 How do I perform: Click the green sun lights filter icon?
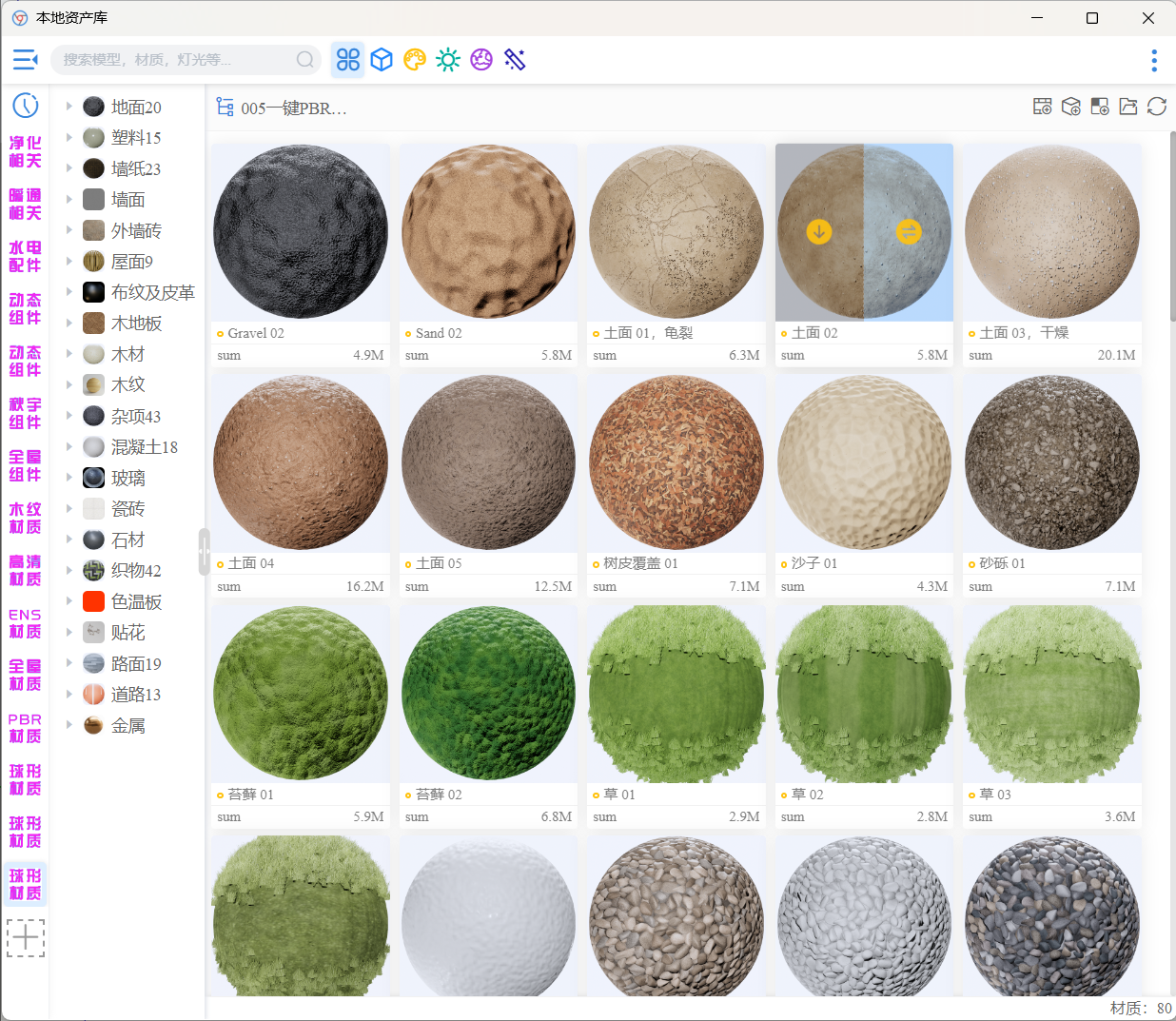tap(448, 60)
